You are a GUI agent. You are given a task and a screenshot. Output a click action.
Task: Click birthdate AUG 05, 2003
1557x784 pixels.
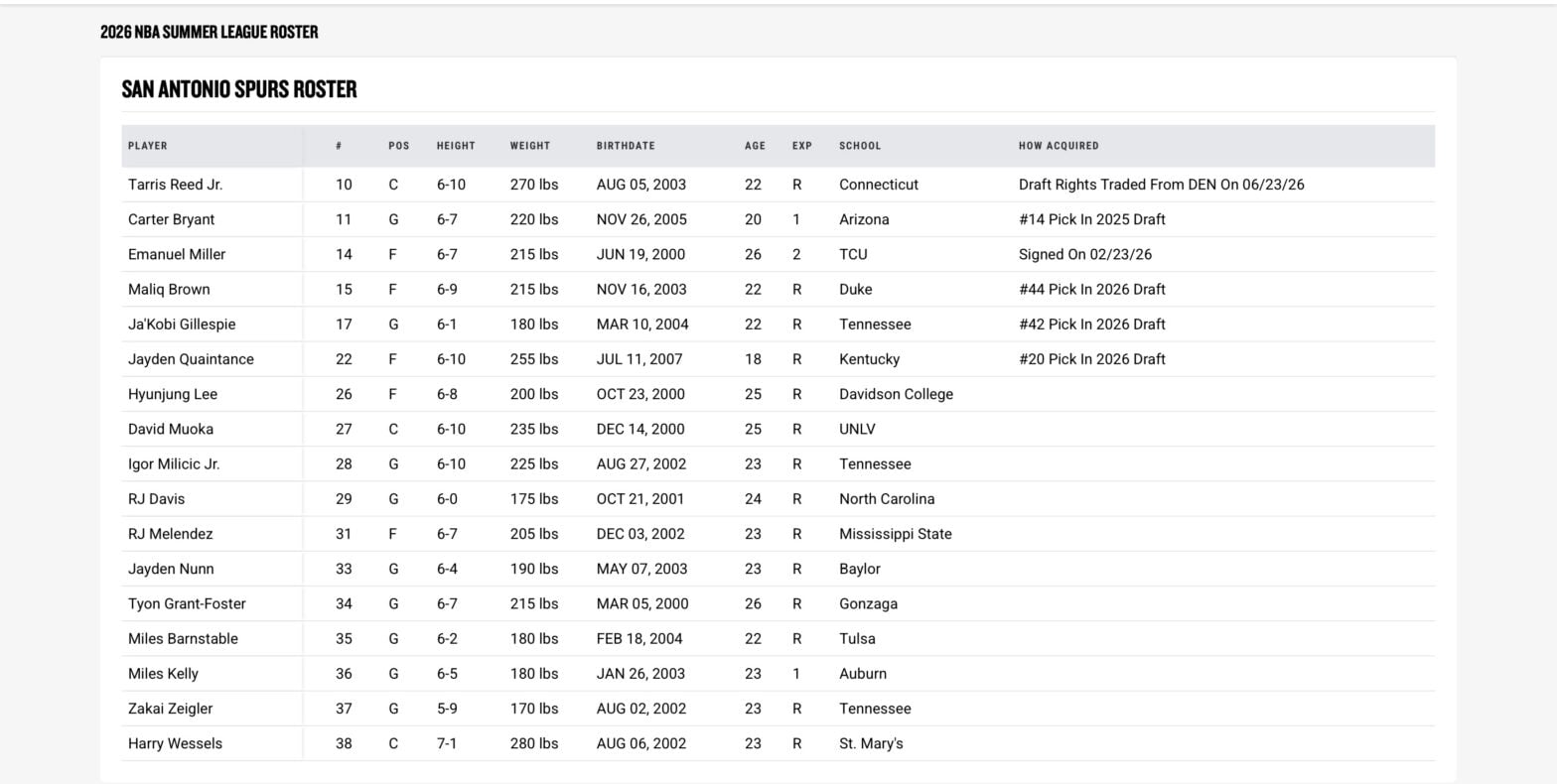(x=641, y=185)
